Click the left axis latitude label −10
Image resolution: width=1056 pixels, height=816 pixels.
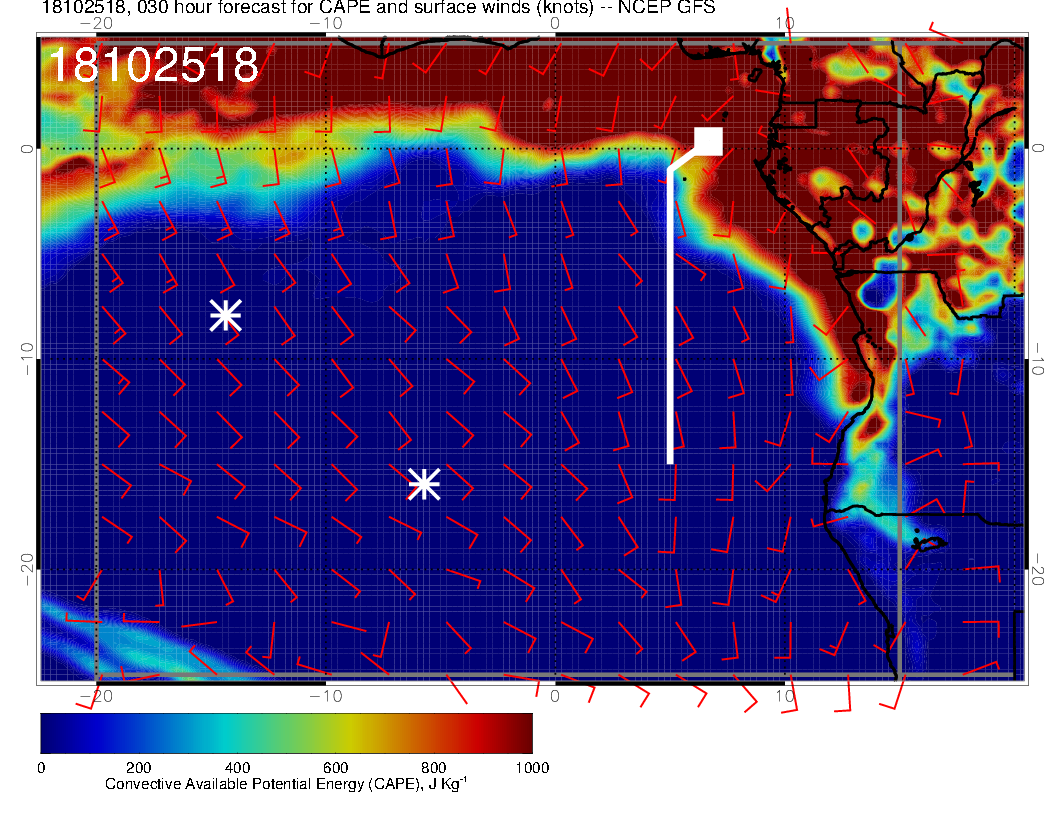[27, 360]
